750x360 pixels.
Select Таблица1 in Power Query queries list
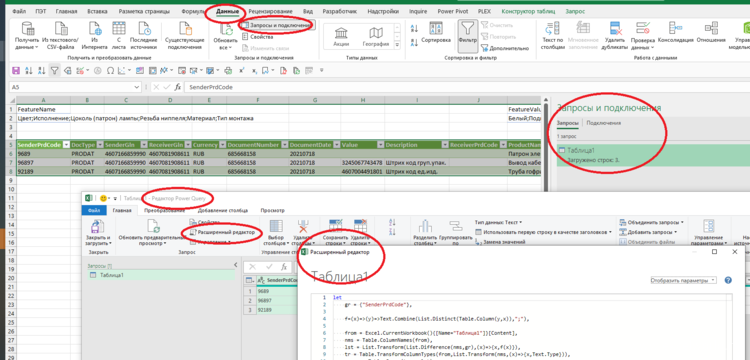(x=161, y=275)
